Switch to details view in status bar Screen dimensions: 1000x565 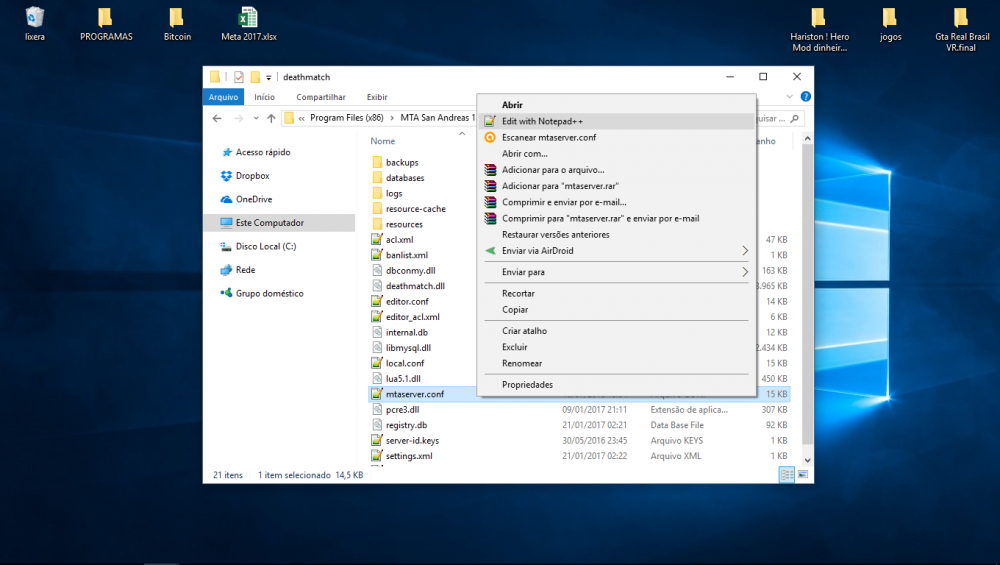(x=786, y=475)
